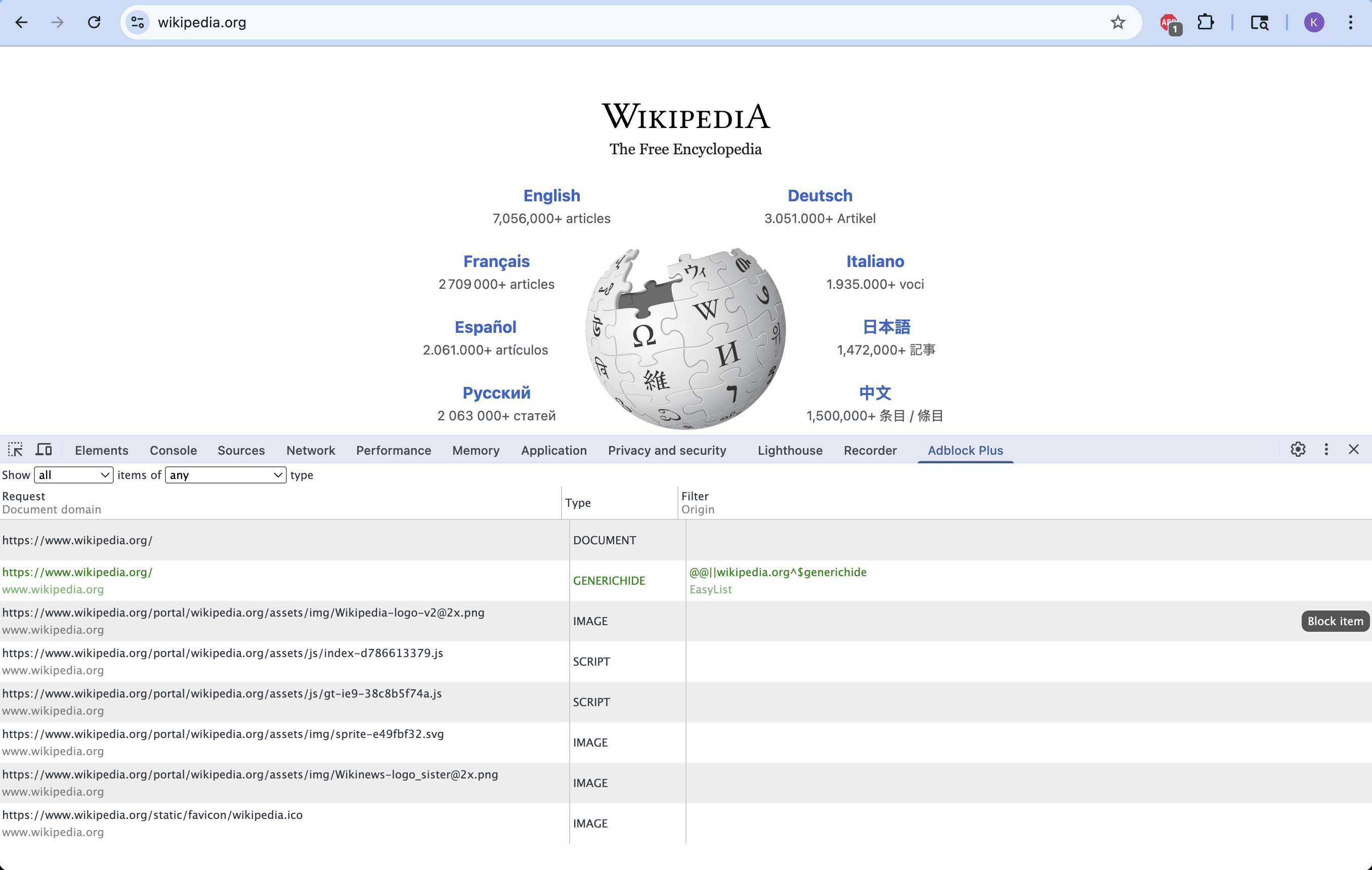Open English Wikipedia with 7,056,000+ articles

[551, 195]
